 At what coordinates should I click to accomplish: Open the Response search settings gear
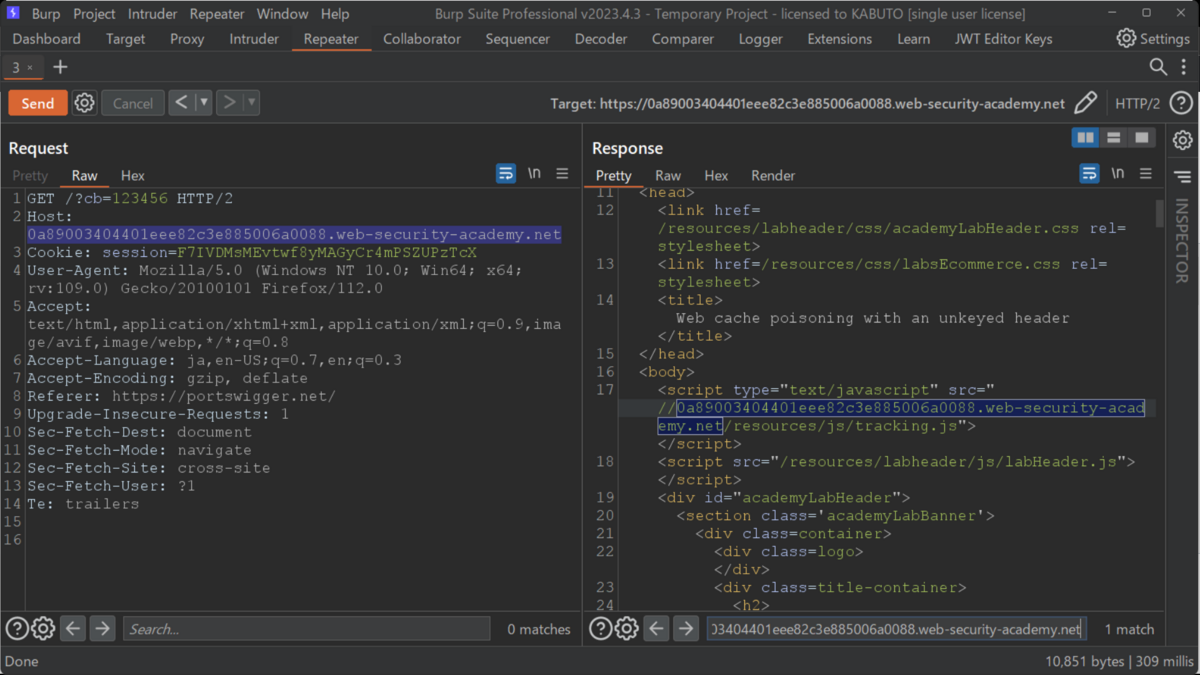coord(626,629)
